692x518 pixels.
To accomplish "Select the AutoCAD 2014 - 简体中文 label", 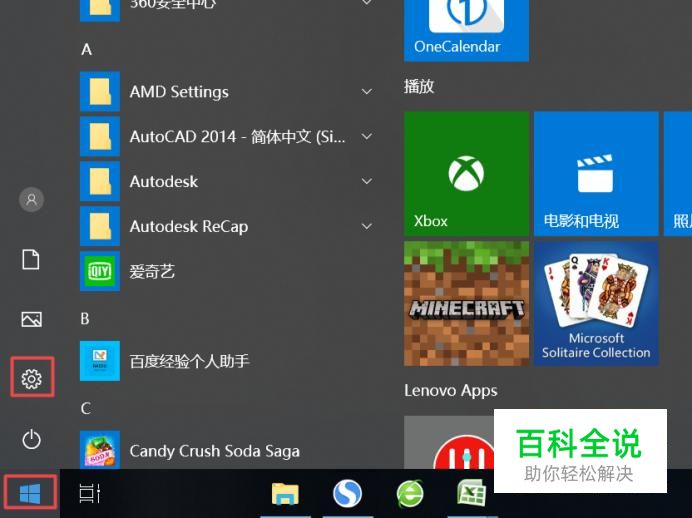I will coord(237,137).
